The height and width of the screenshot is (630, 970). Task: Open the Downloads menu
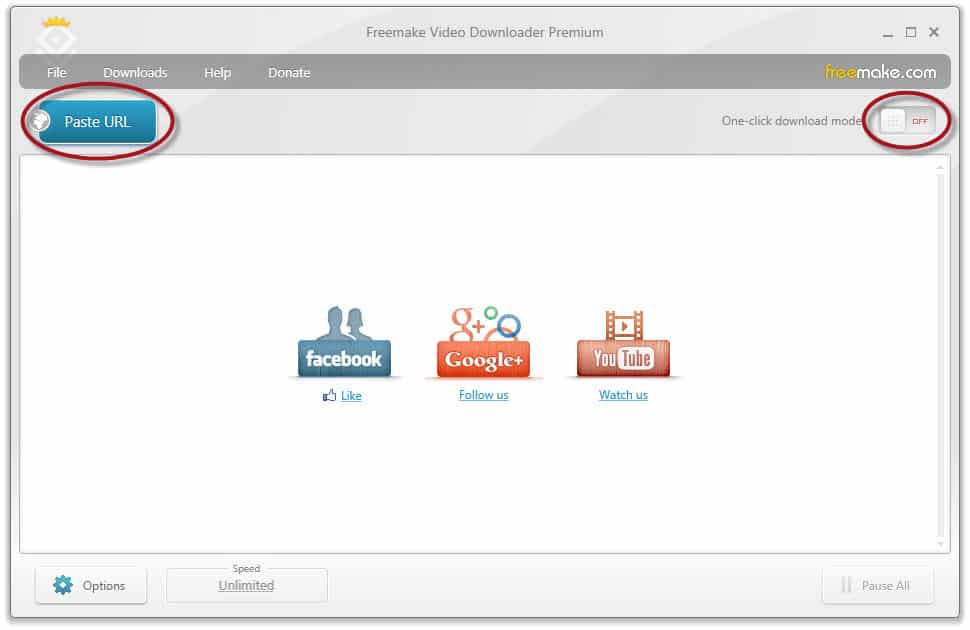tap(135, 72)
